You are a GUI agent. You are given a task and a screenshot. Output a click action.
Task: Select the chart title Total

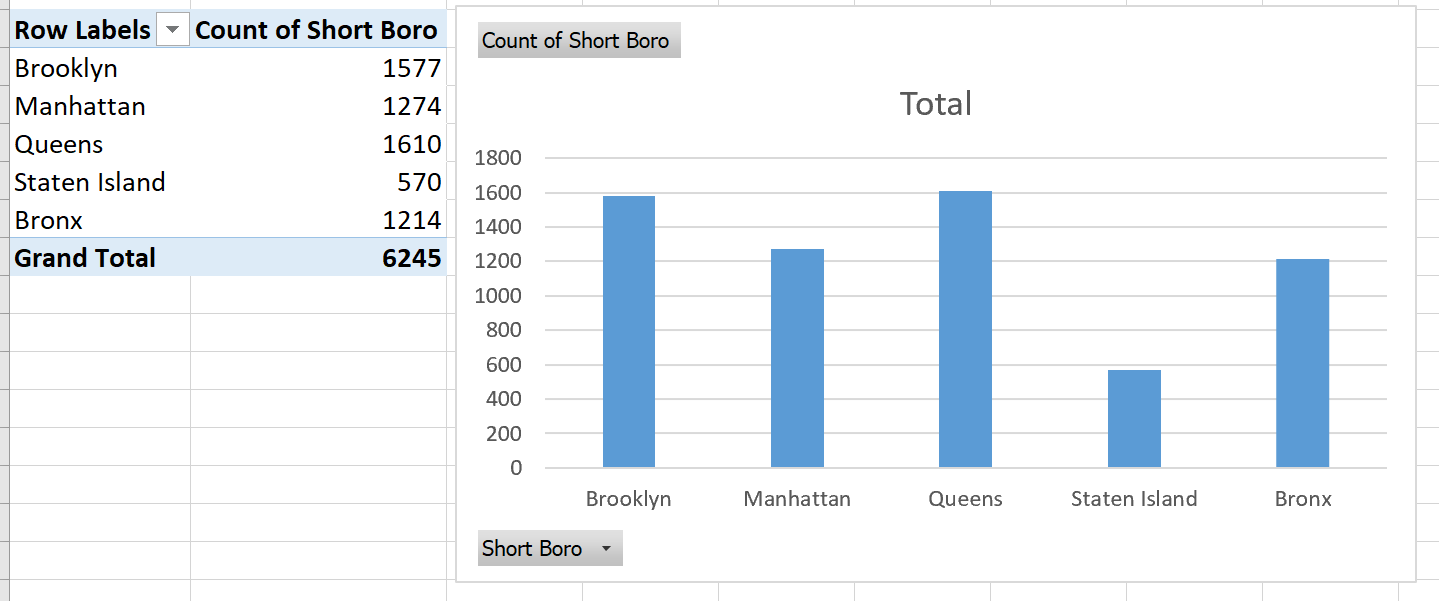point(936,103)
